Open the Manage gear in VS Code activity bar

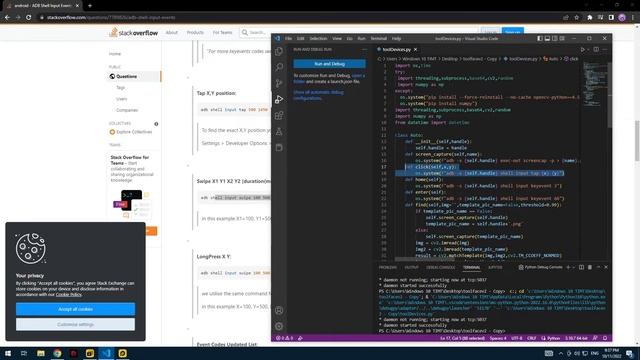(279, 326)
